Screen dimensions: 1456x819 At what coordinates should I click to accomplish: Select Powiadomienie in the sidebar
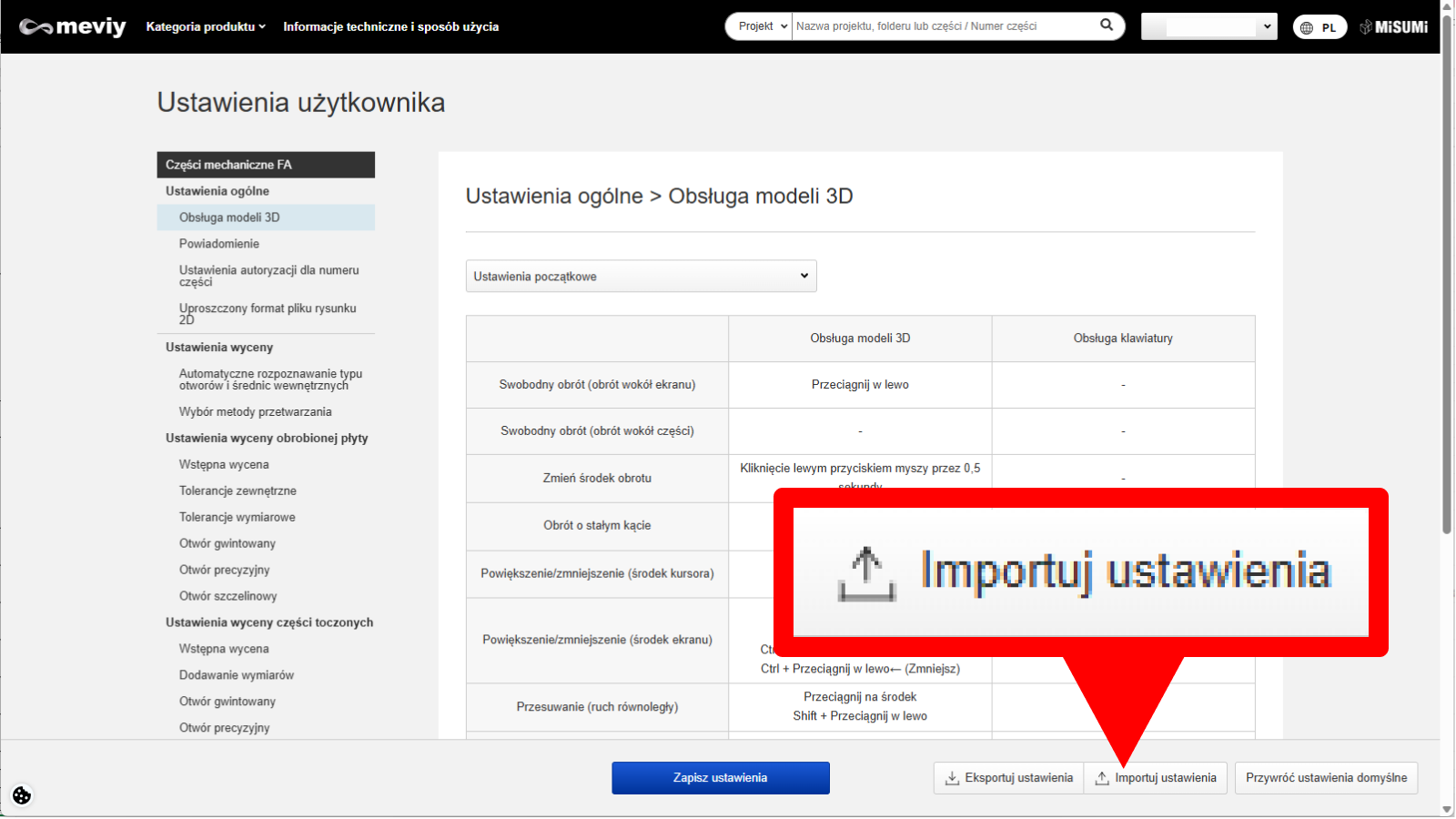click(x=219, y=244)
